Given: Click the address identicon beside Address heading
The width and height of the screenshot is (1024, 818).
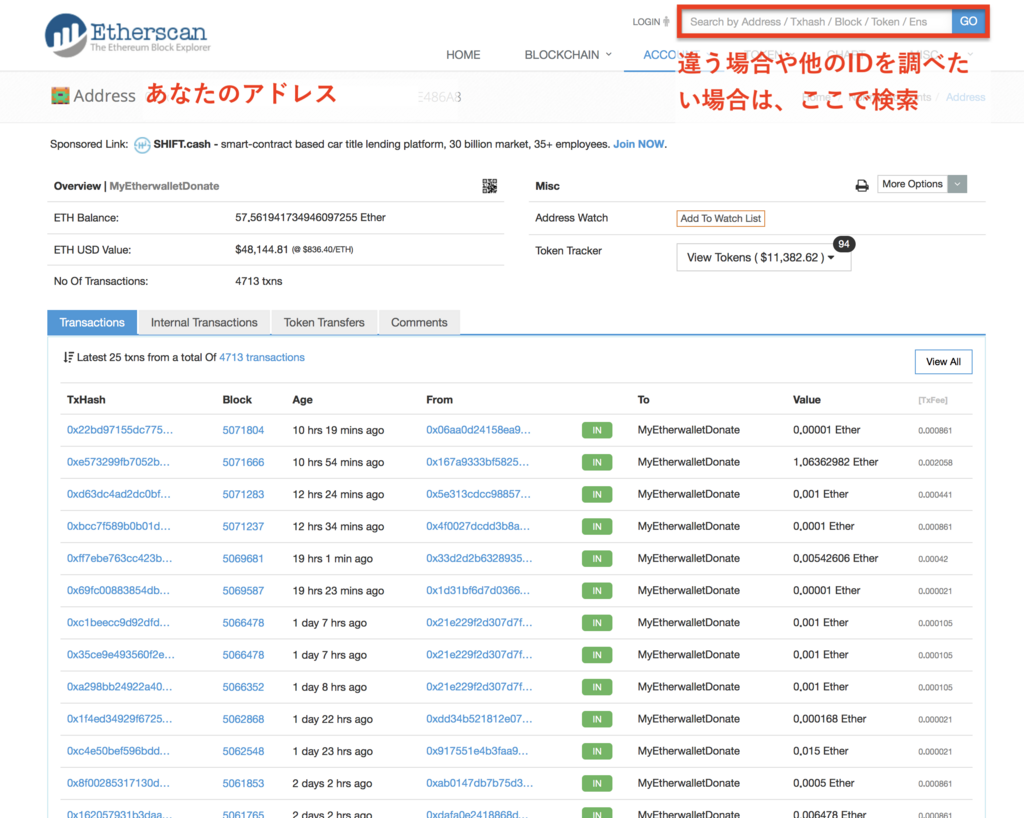Looking at the screenshot, I should click(60, 96).
